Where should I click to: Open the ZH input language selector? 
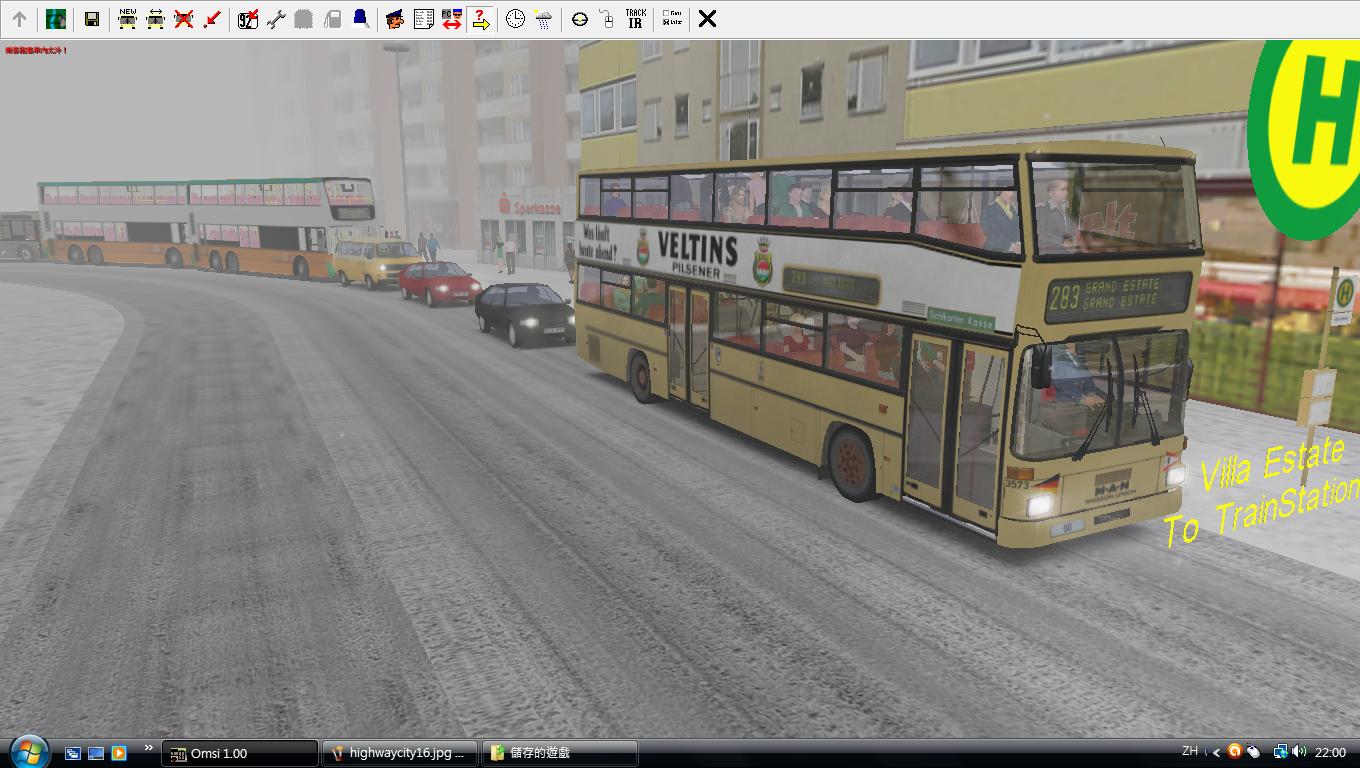(x=1190, y=751)
